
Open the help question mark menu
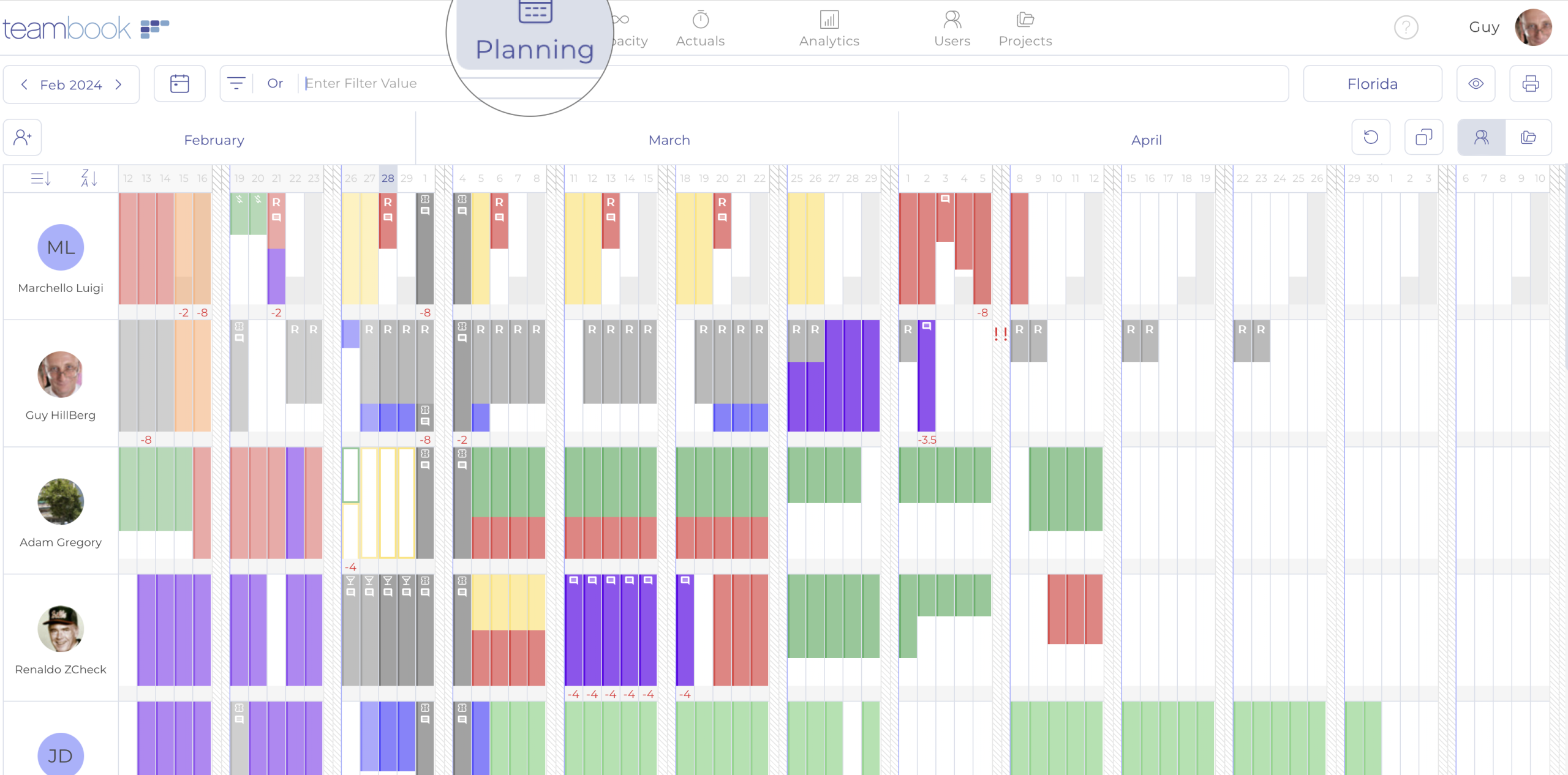click(x=1406, y=28)
